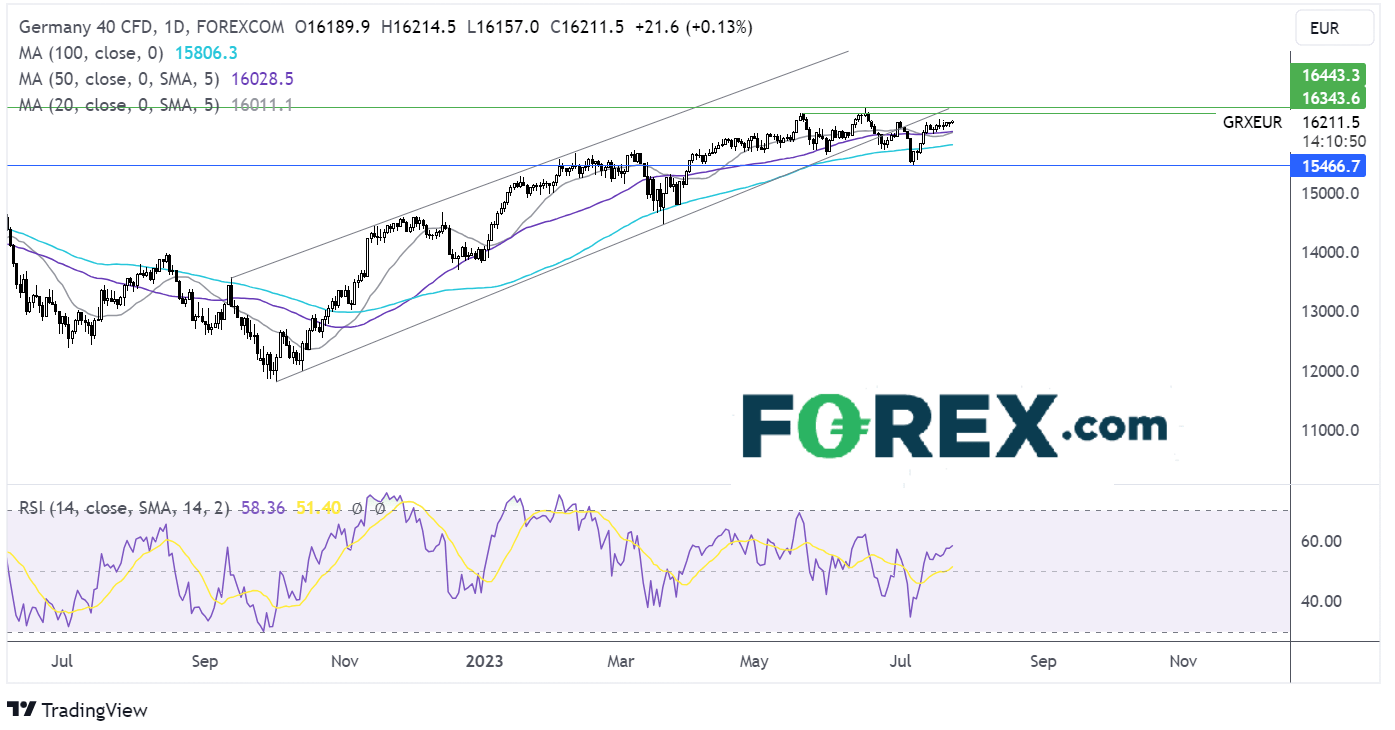Click the 11000.0 price axis value
The width and height of the screenshot is (1395, 730).
pyautogui.click(x=1331, y=431)
